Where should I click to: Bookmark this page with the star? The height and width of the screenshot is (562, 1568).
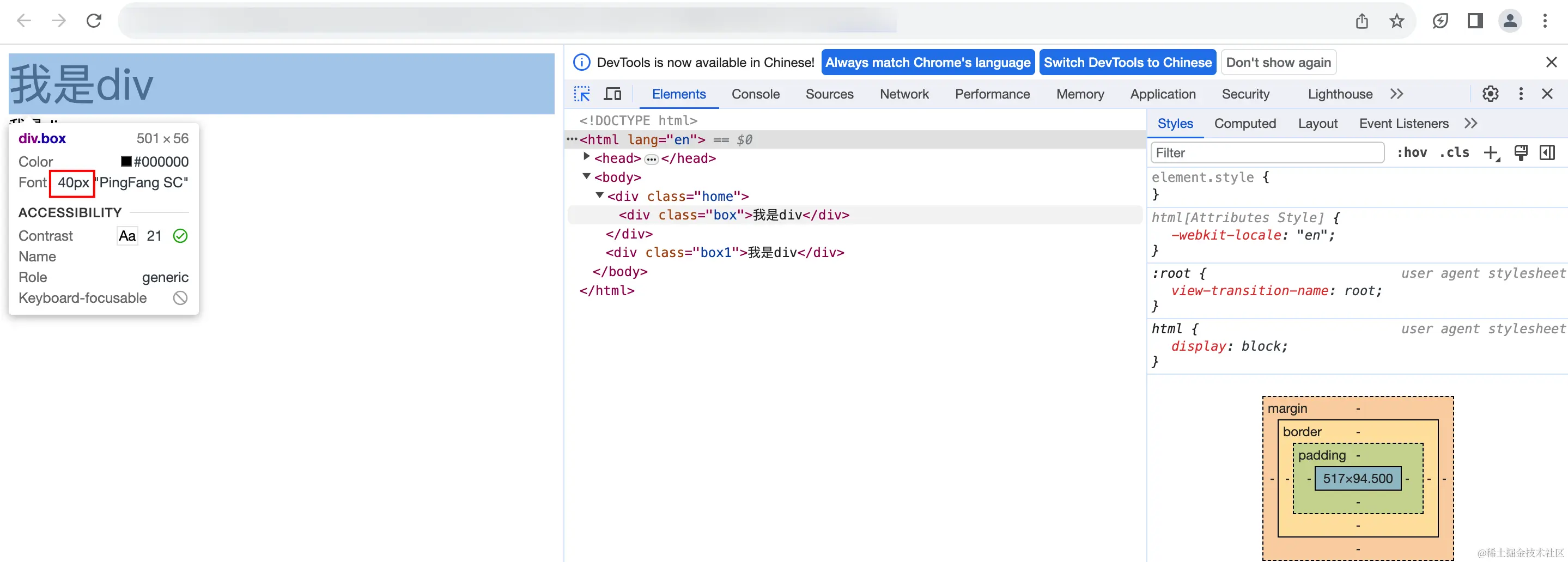pyautogui.click(x=1397, y=21)
